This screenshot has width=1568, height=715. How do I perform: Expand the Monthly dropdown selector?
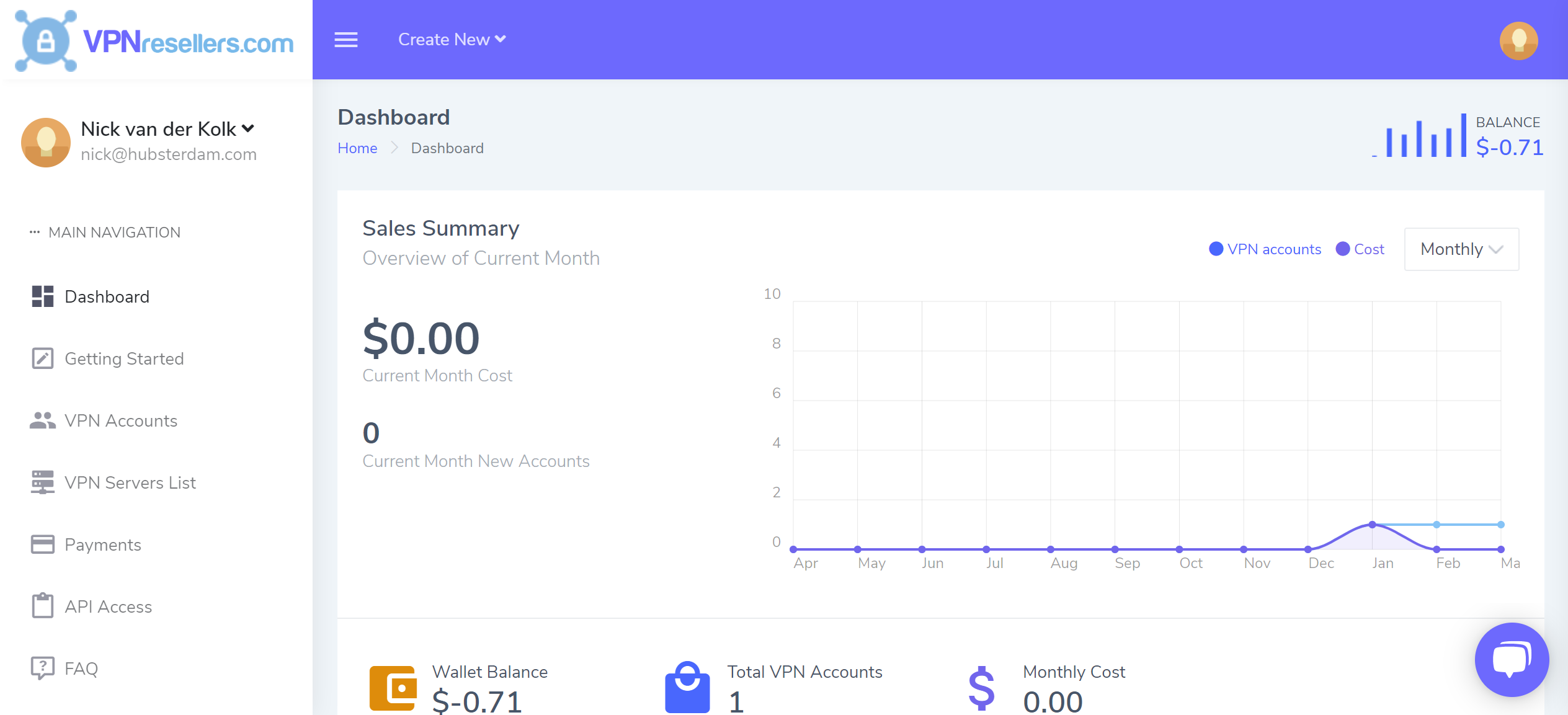tap(1462, 249)
